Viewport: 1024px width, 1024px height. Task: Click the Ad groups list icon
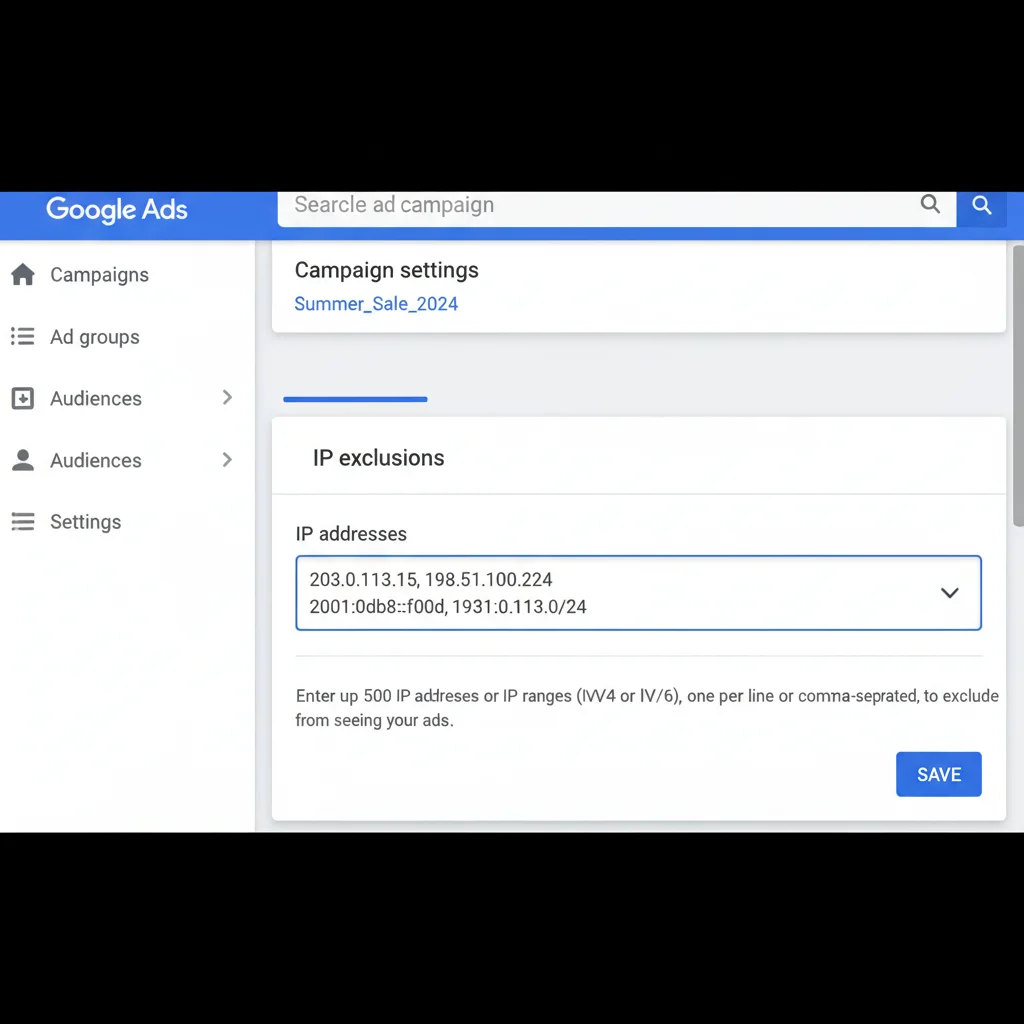[x=23, y=336]
